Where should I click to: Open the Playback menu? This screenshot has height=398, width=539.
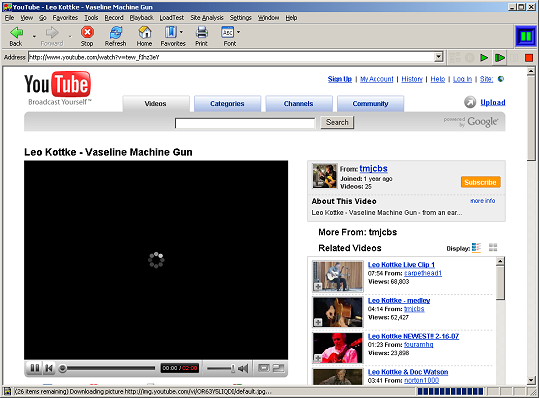click(141, 18)
